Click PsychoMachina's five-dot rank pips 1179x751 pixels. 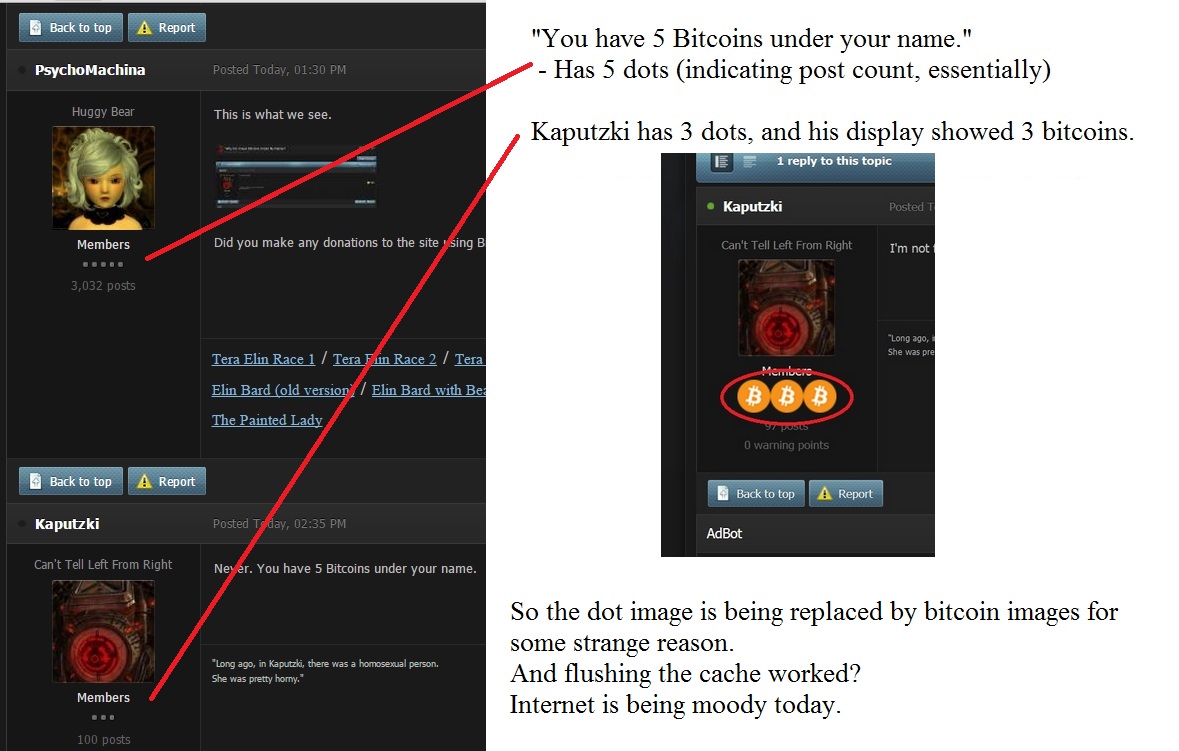(x=103, y=265)
